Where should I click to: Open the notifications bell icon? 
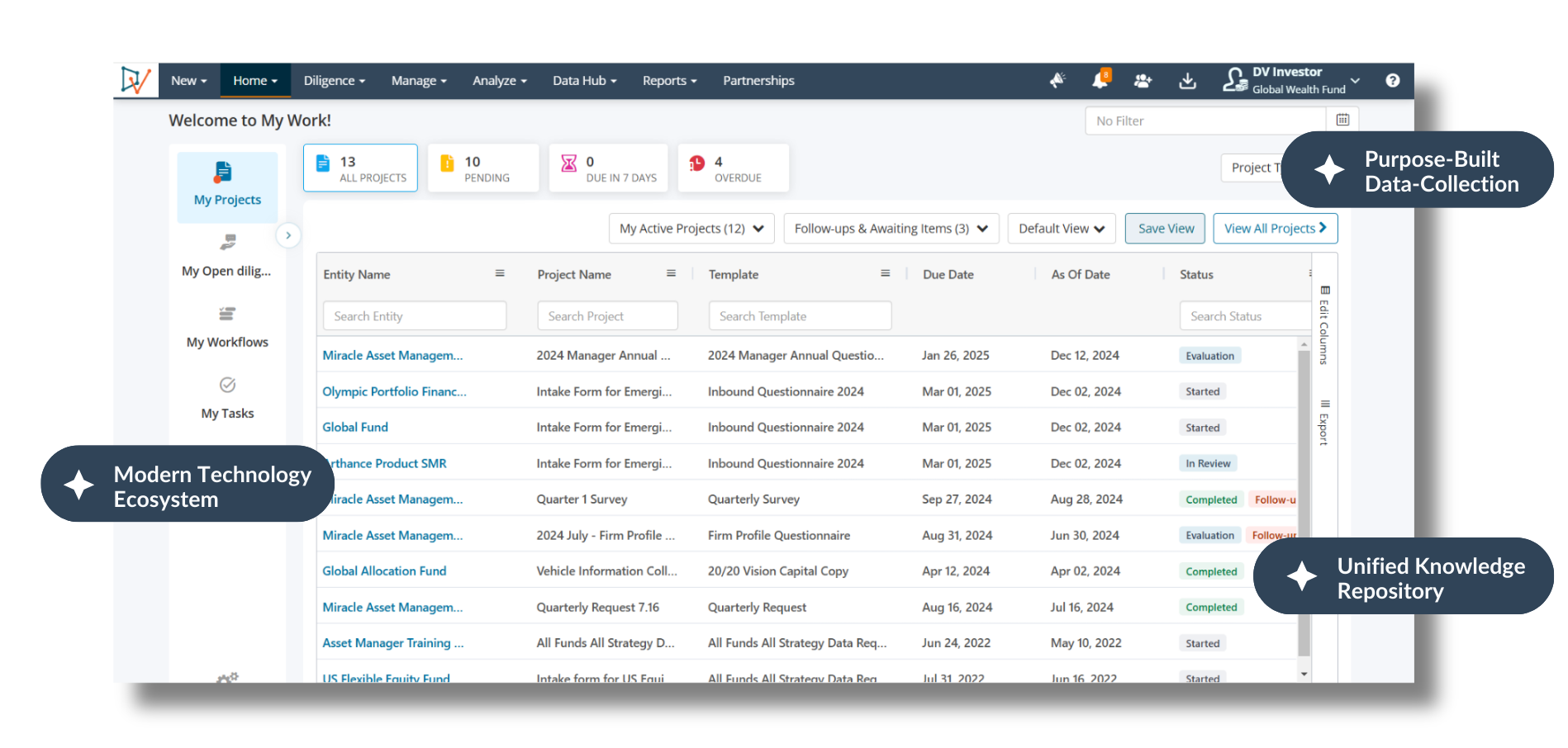(x=1100, y=80)
